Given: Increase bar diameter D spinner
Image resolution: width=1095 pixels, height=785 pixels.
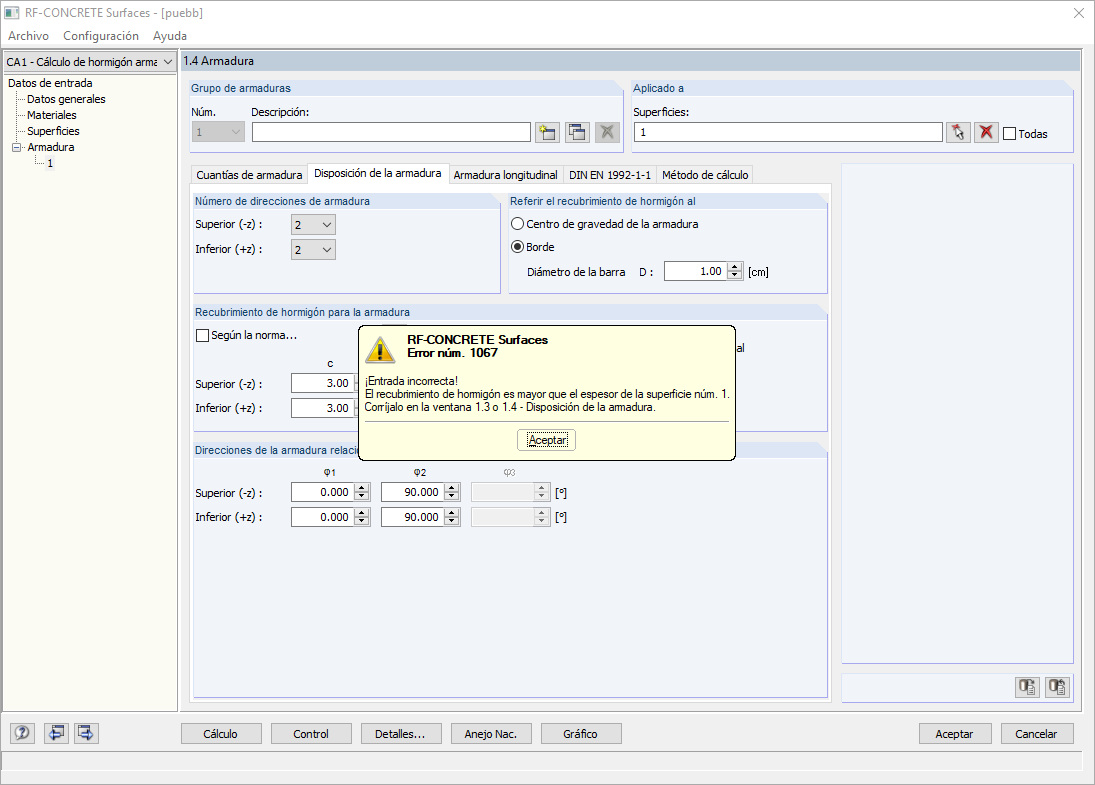Looking at the screenshot, I should click(735, 267).
